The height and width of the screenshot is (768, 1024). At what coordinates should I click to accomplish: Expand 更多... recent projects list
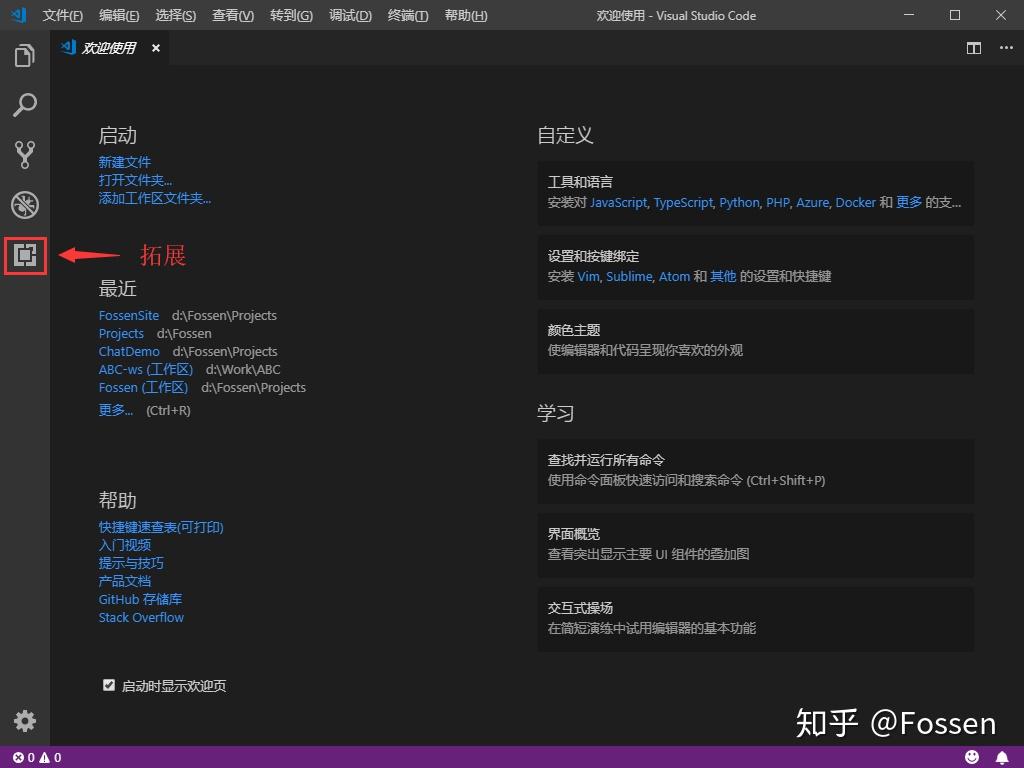coord(114,409)
